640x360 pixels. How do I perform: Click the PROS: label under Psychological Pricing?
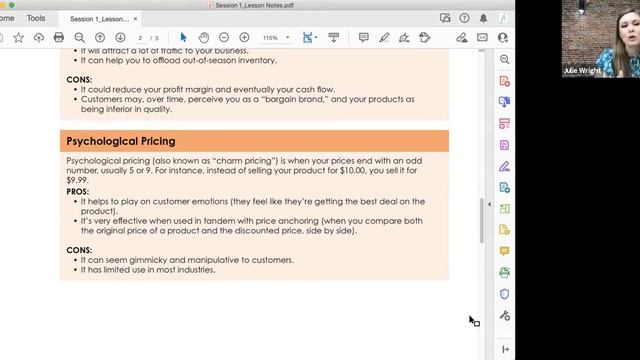coord(78,191)
